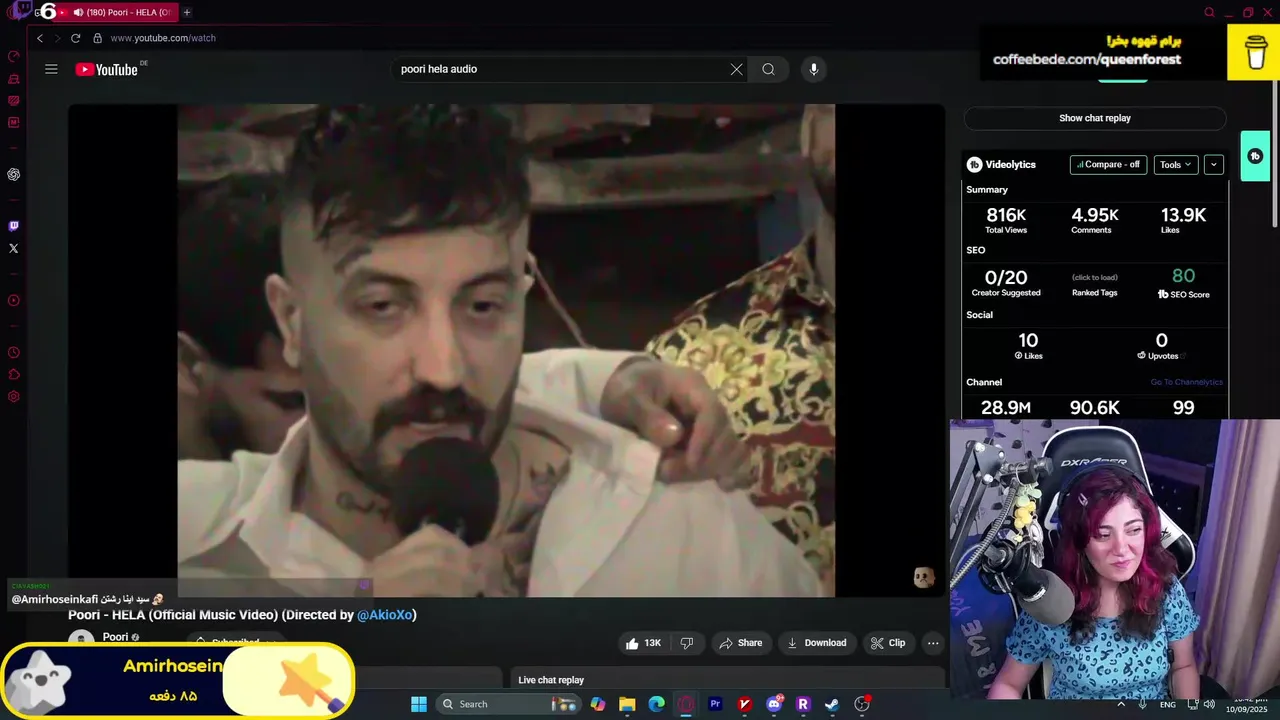Open the GX speed limiter sidebar icon
Screen dimensions: 1280x720
tap(13, 56)
